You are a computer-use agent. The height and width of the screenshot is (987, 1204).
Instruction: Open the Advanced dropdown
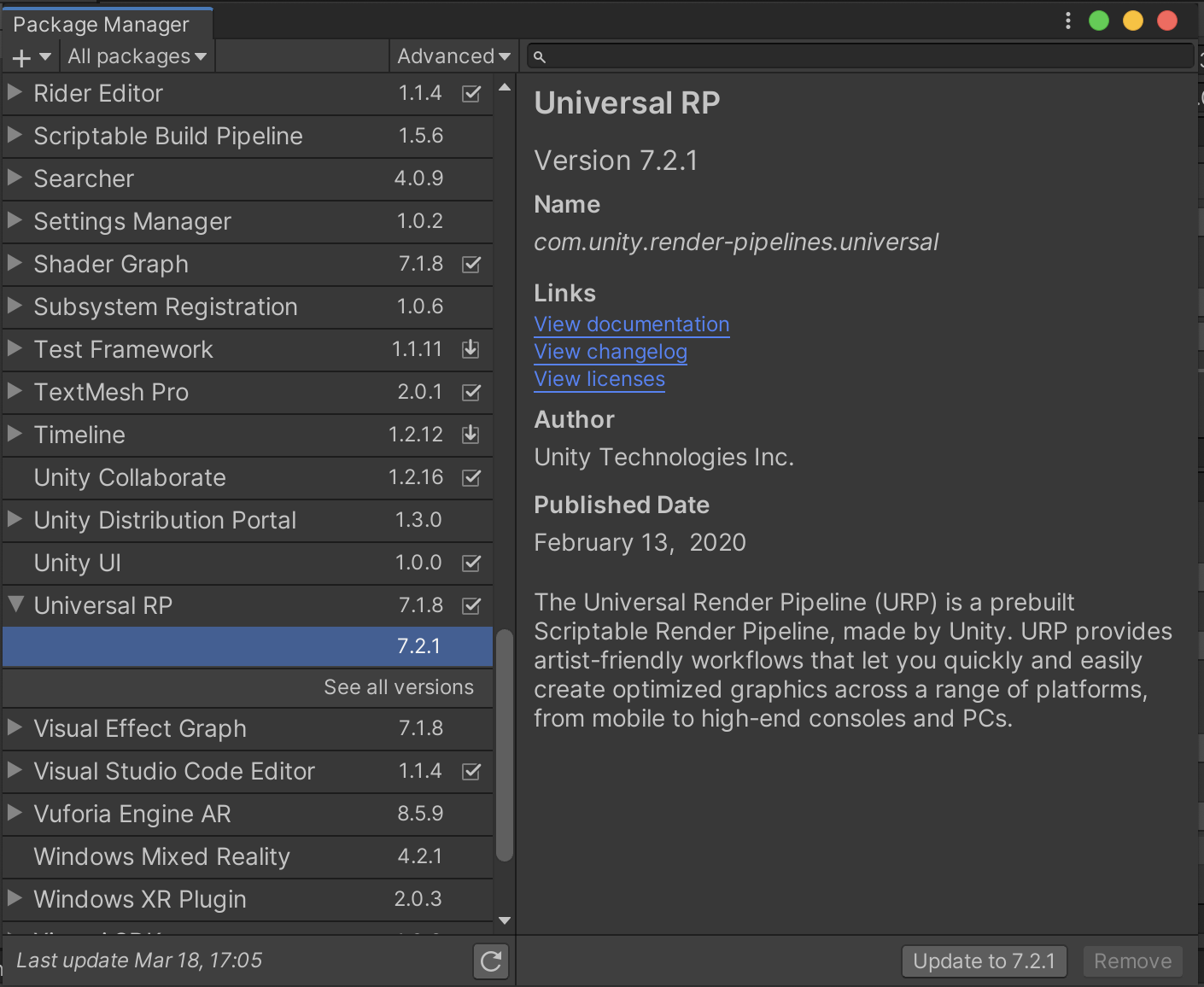click(x=453, y=55)
